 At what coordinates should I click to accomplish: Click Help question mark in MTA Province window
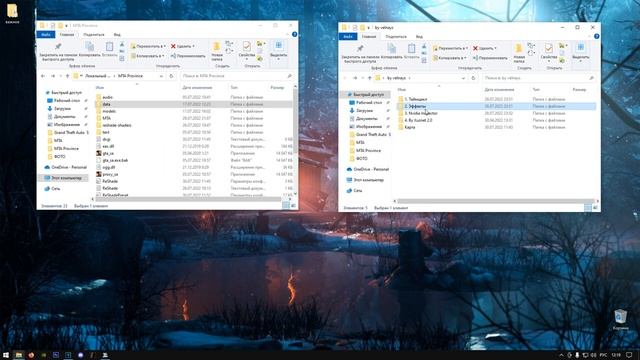coord(294,34)
